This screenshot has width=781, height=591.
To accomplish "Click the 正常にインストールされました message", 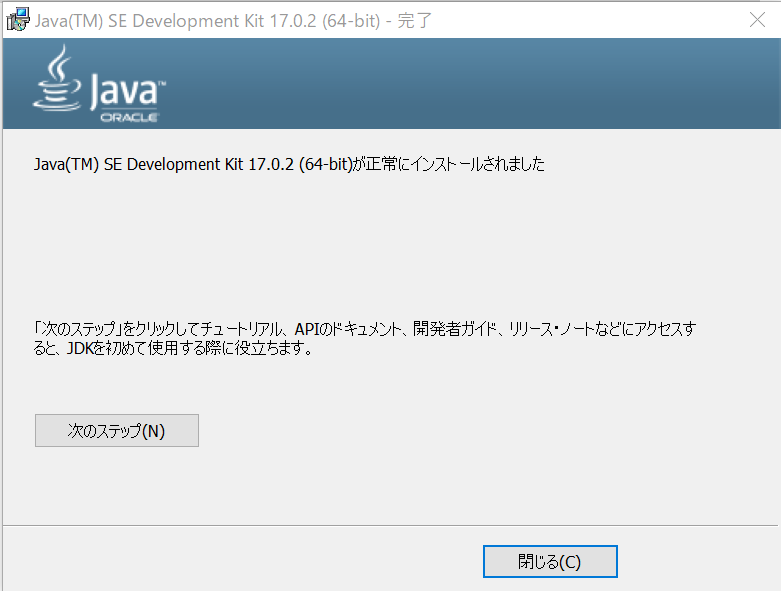I will [289, 164].
